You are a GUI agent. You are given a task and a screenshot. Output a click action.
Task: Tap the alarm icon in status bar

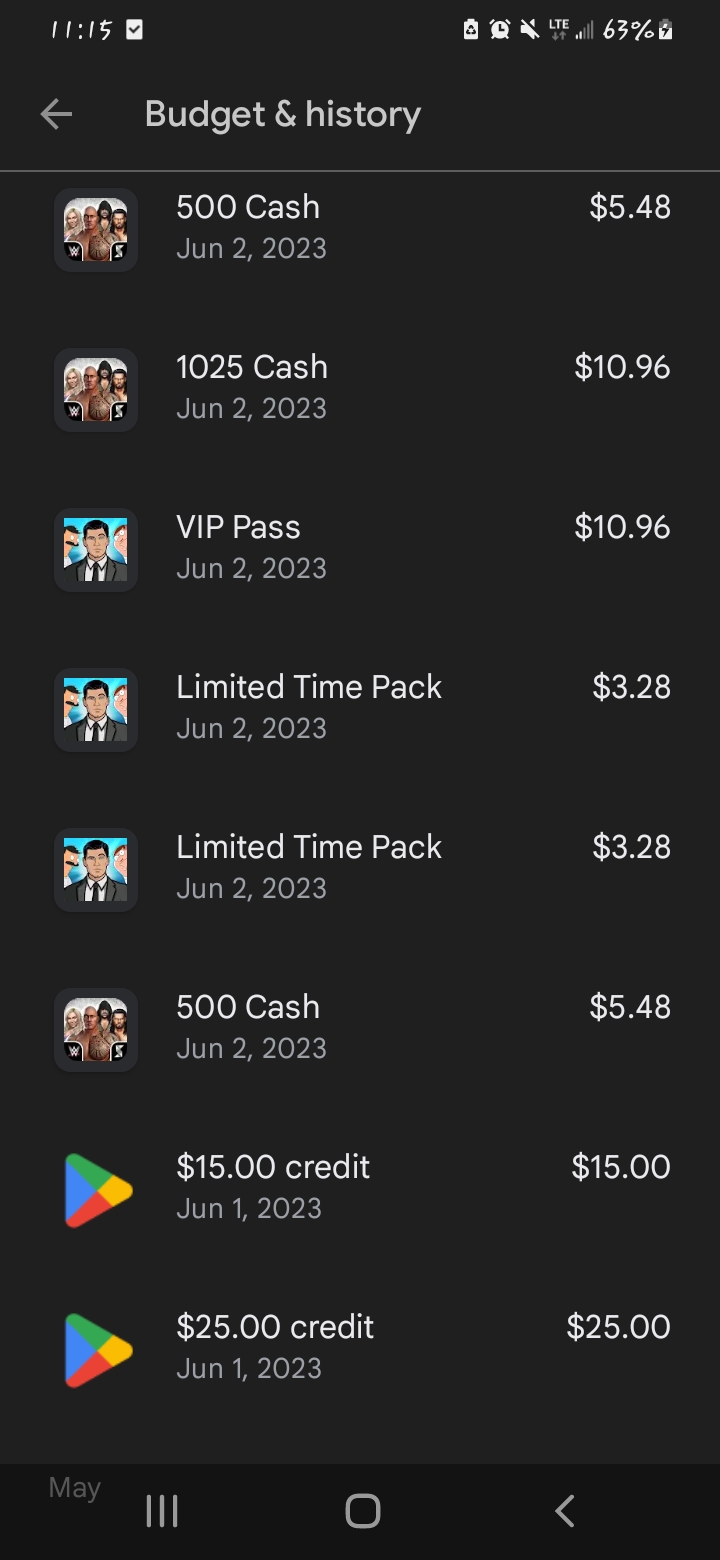(500, 30)
